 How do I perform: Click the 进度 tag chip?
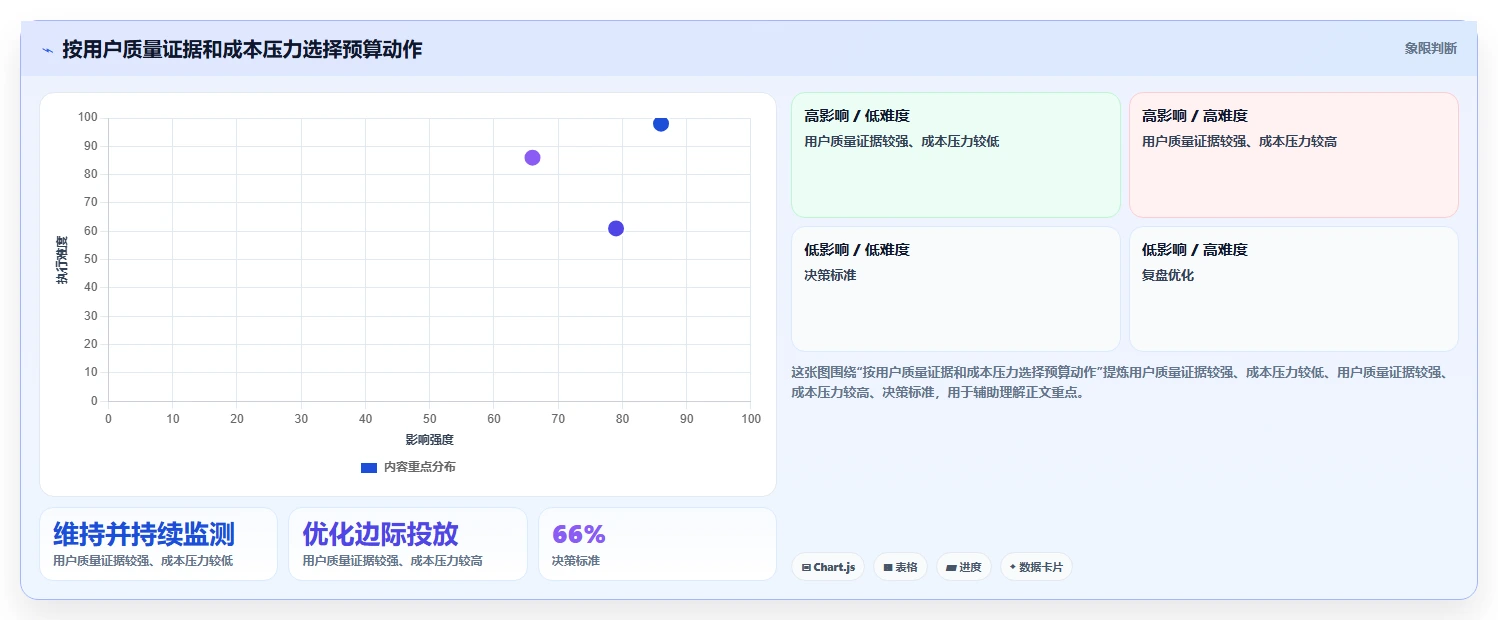pos(964,567)
